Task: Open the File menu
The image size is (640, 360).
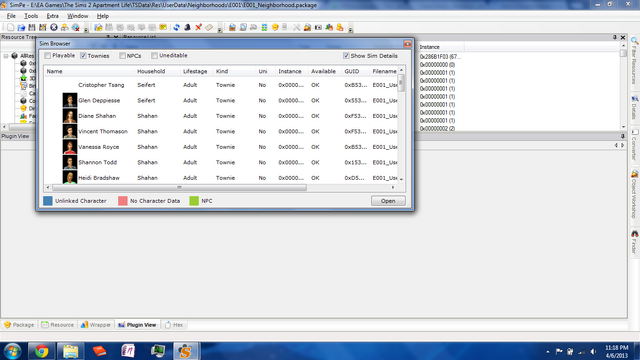Action: [x=11, y=16]
